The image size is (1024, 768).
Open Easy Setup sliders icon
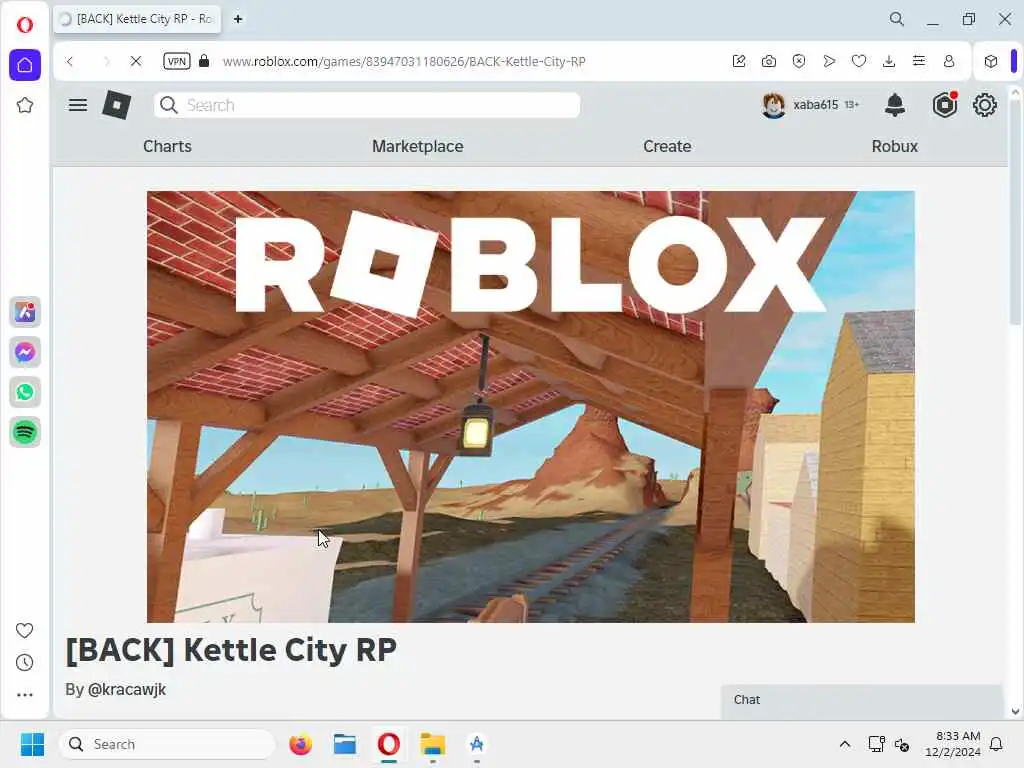tap(919, 61)
